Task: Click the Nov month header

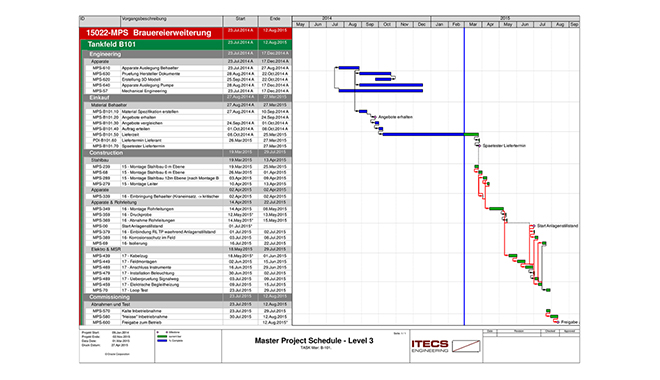Action: pyautogui.click(x=404, y=24)
